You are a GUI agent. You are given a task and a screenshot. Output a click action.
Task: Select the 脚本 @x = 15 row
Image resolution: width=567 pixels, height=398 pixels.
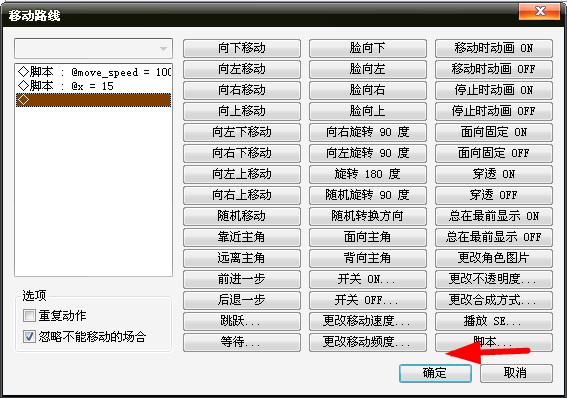tap(93, 86)
